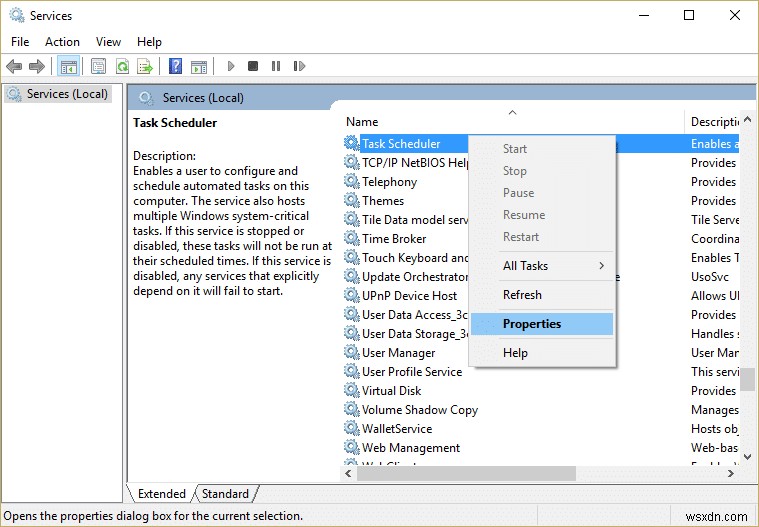
Task: Click the Start Service play icon
Action: coord(231,66)
